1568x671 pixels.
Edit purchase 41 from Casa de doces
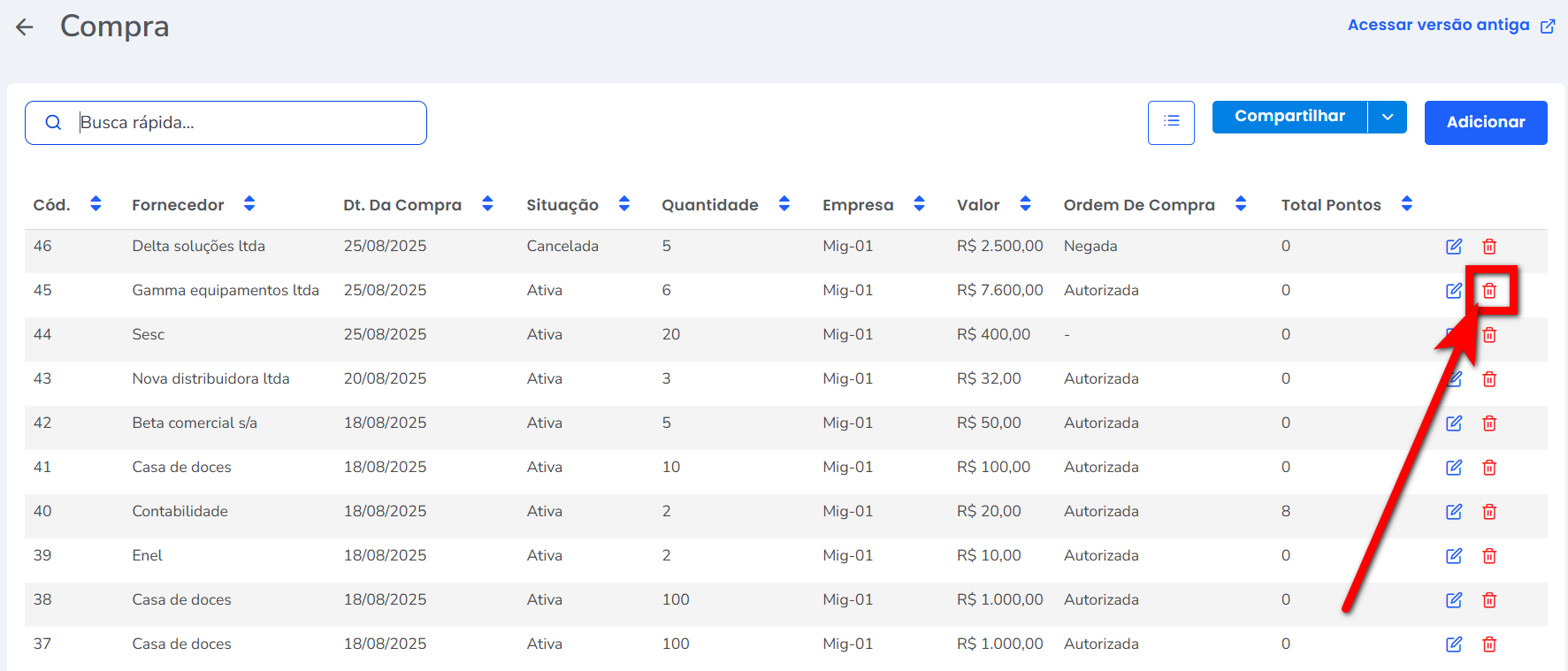(1453, 468)
